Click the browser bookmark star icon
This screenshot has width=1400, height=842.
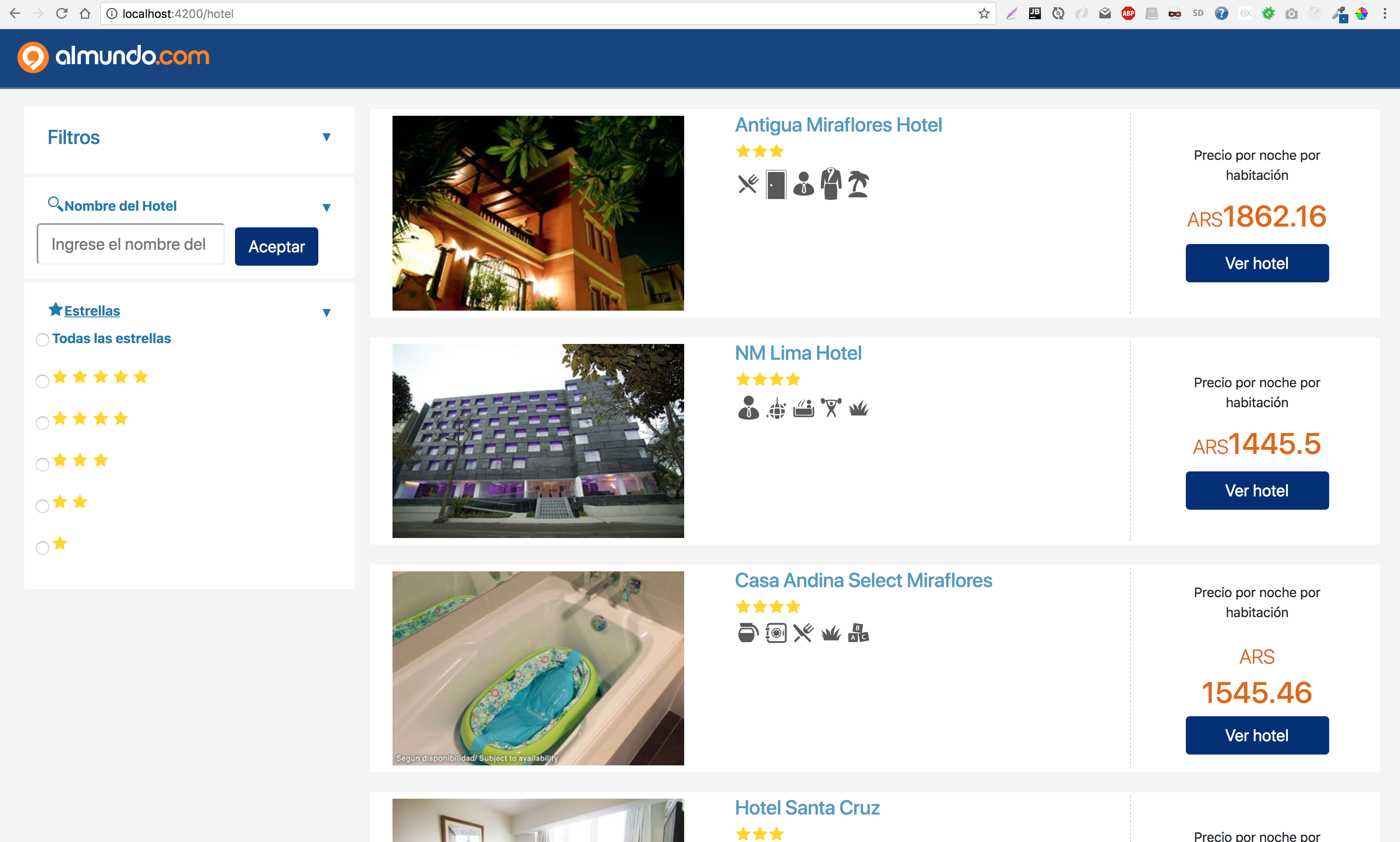pyautogui.click(x=984, y=14)
